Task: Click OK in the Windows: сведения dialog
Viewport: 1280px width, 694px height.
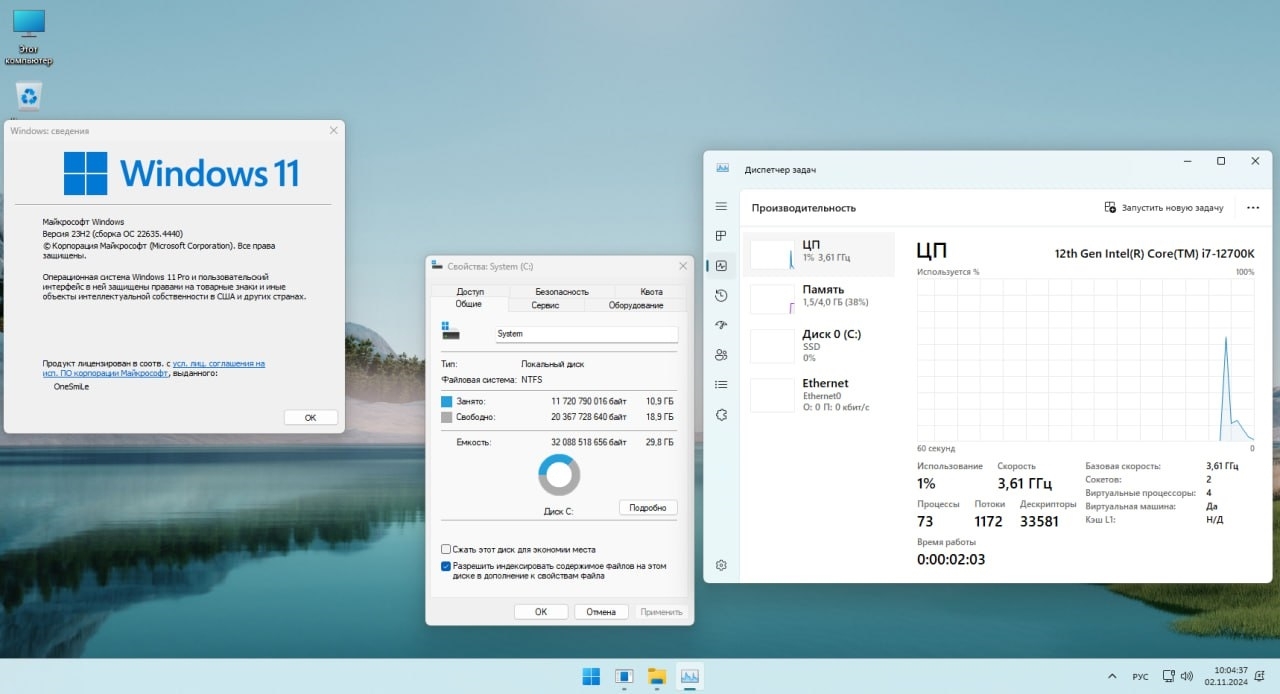Action: click(310, 417)
